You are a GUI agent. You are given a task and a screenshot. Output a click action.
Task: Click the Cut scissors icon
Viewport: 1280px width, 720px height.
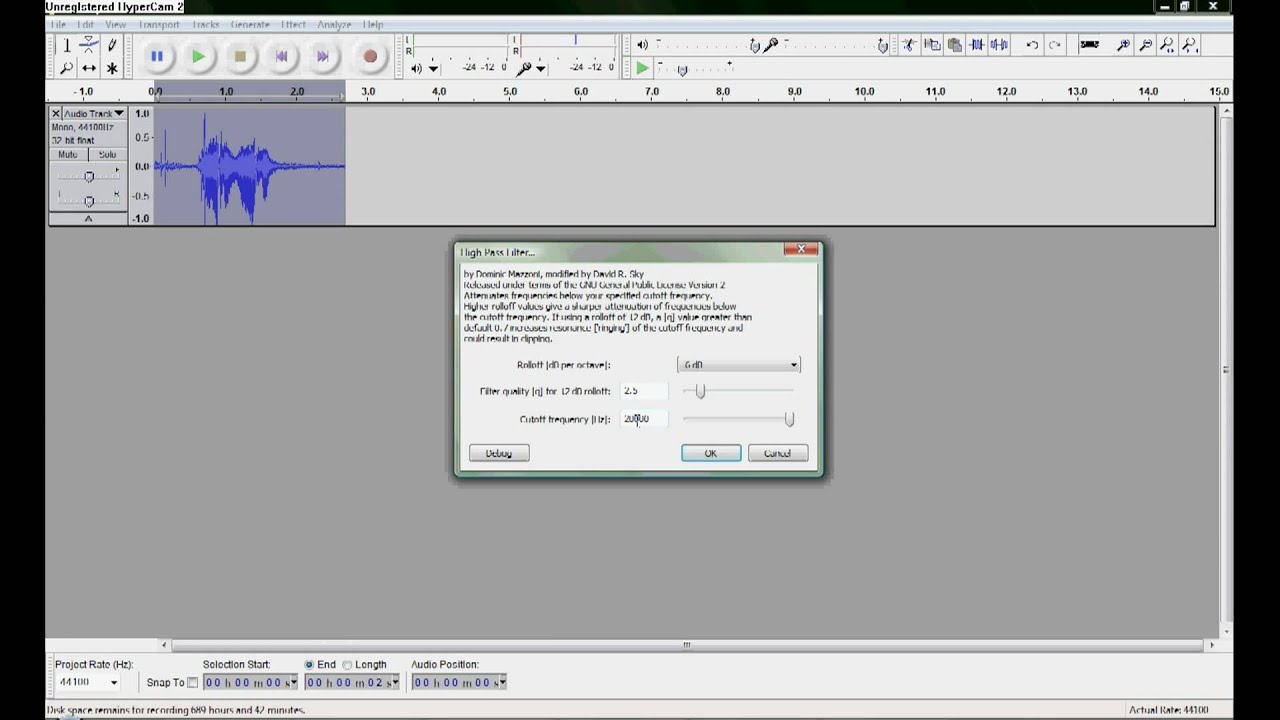pos(909,45)
